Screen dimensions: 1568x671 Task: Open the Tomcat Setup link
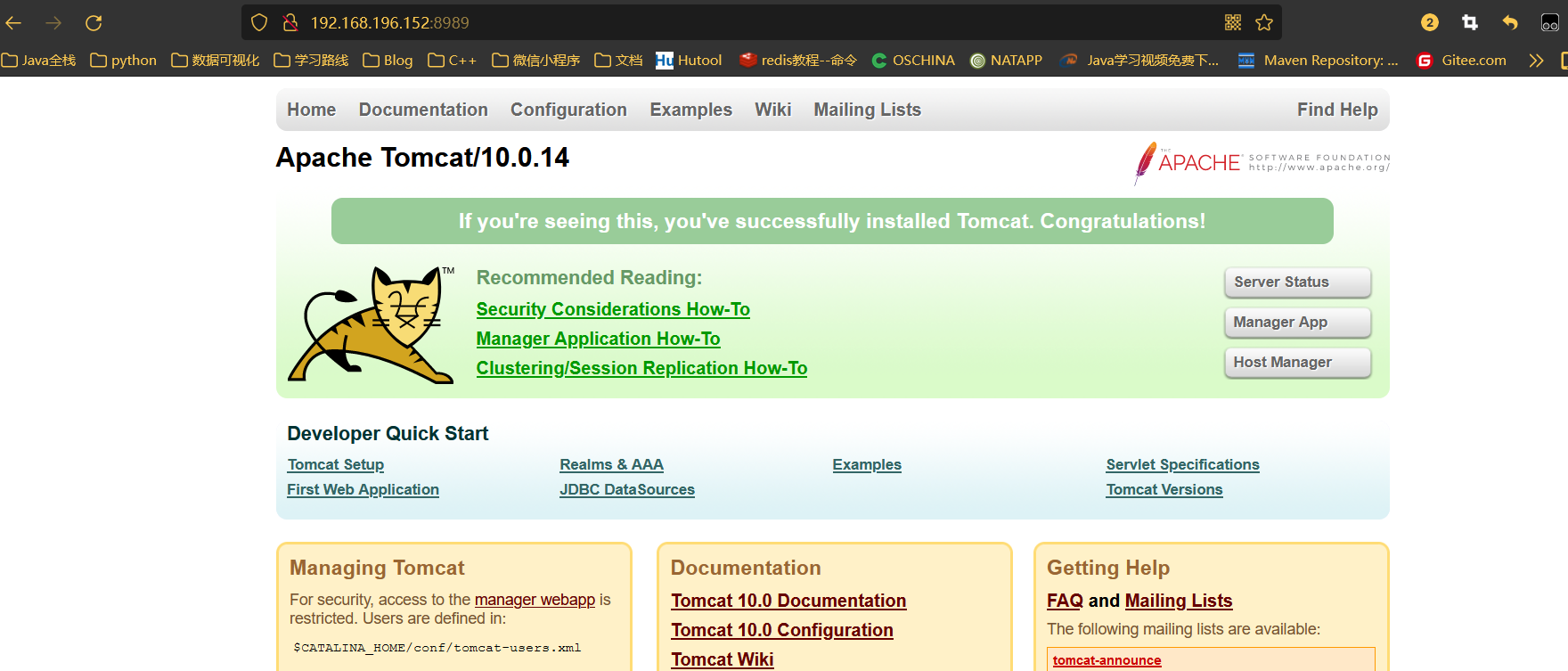[x=336, y=464]
